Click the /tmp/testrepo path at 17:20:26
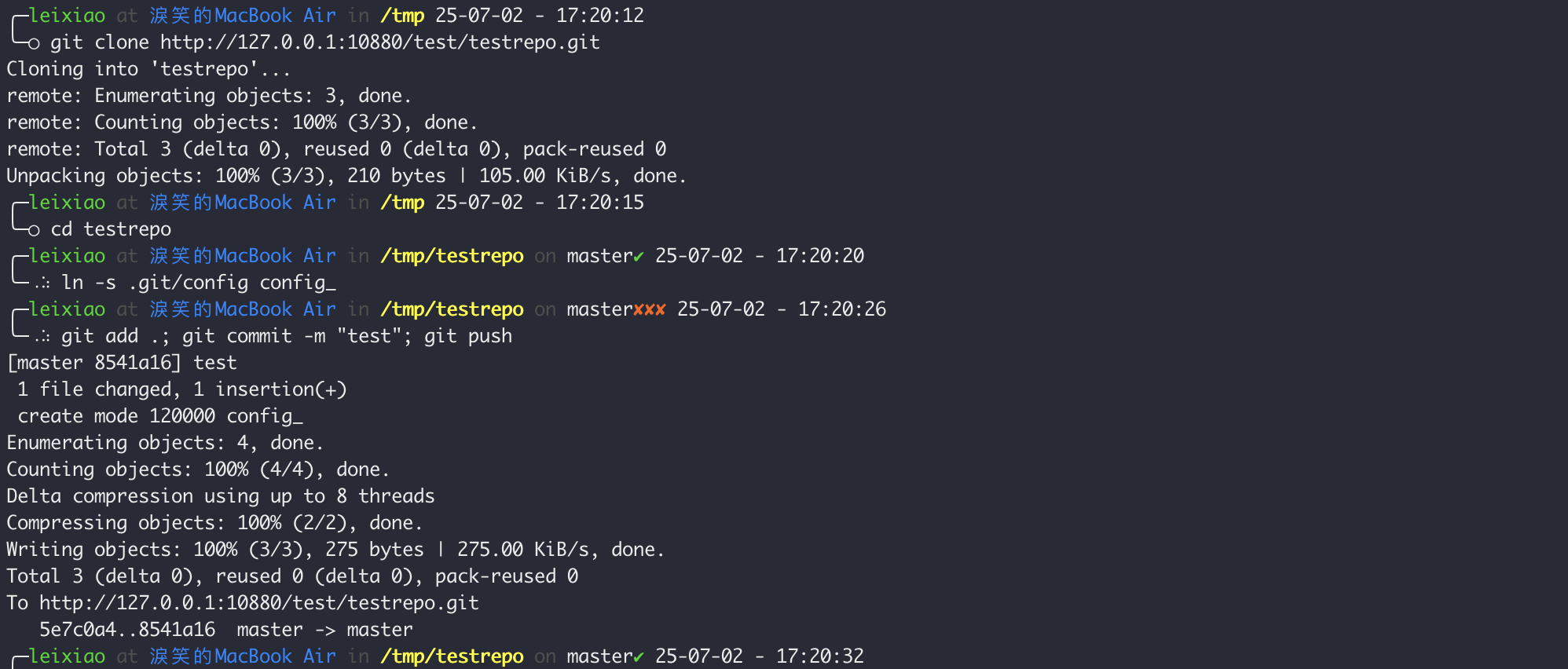1568x669 pixels. [x=452, y=309]
